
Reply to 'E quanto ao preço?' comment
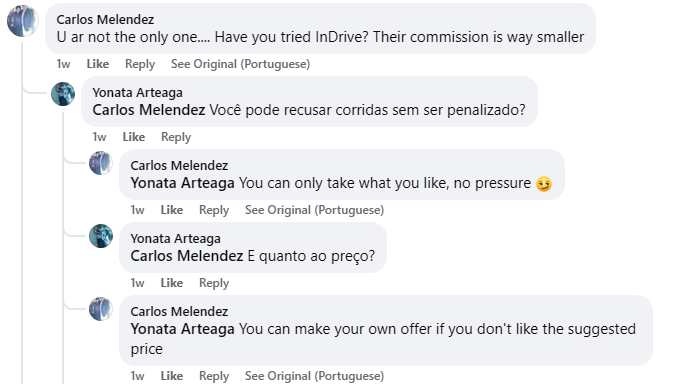(214, 283)
